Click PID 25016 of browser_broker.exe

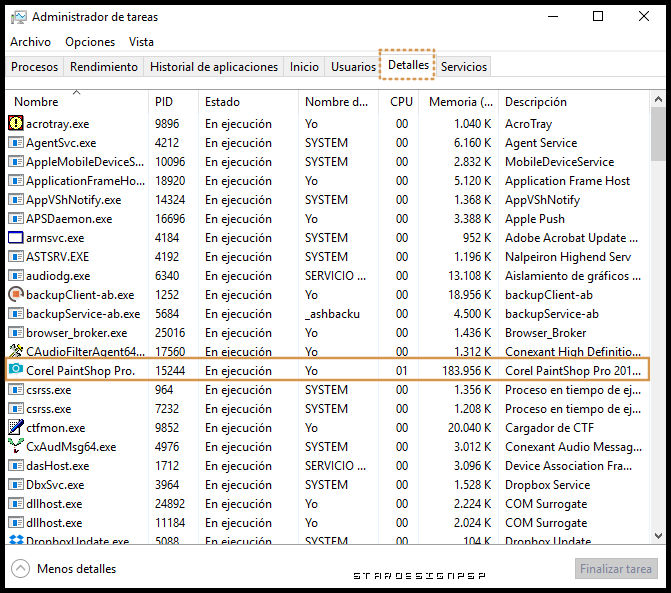[x=170, y=332]
